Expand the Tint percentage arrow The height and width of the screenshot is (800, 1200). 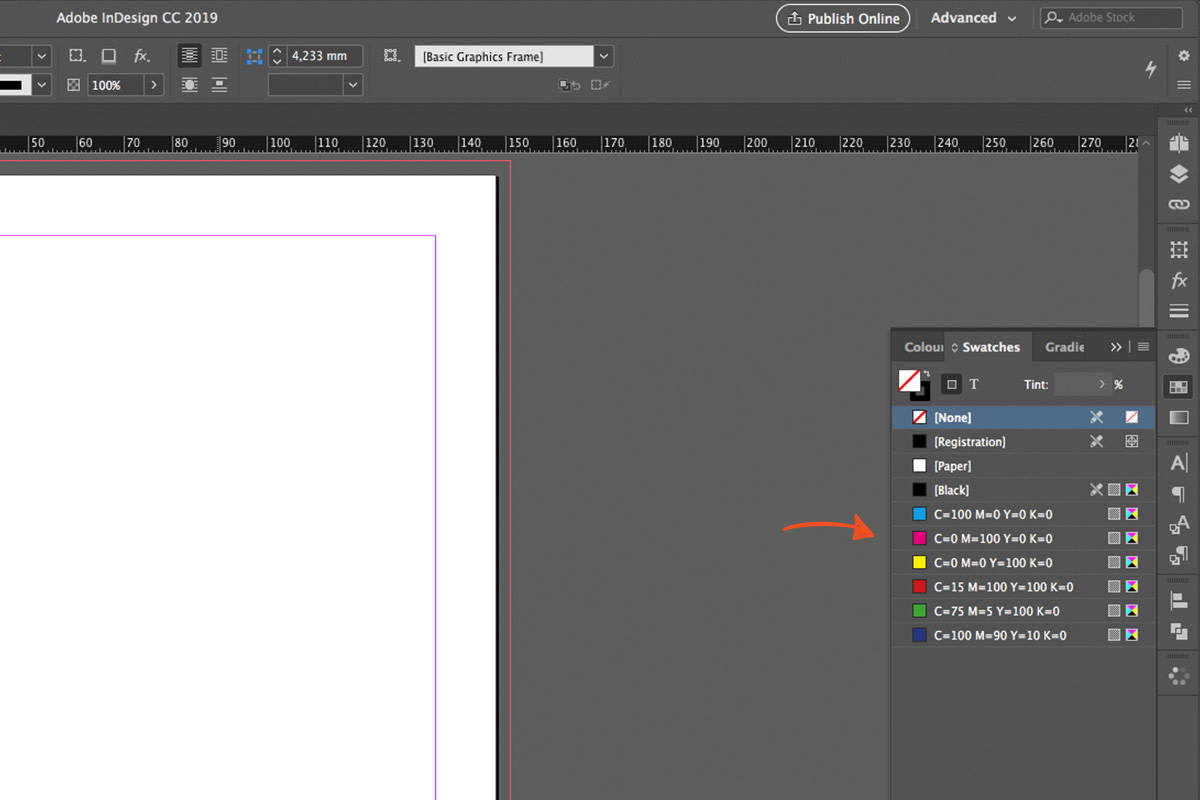tap(1102, 384)
